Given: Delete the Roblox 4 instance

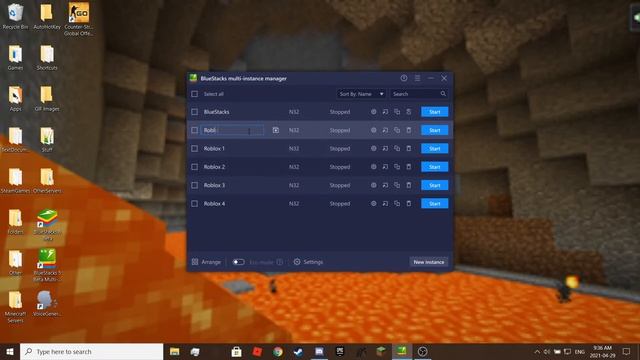Looking at the screenshot, I should (x=409, y=204).
